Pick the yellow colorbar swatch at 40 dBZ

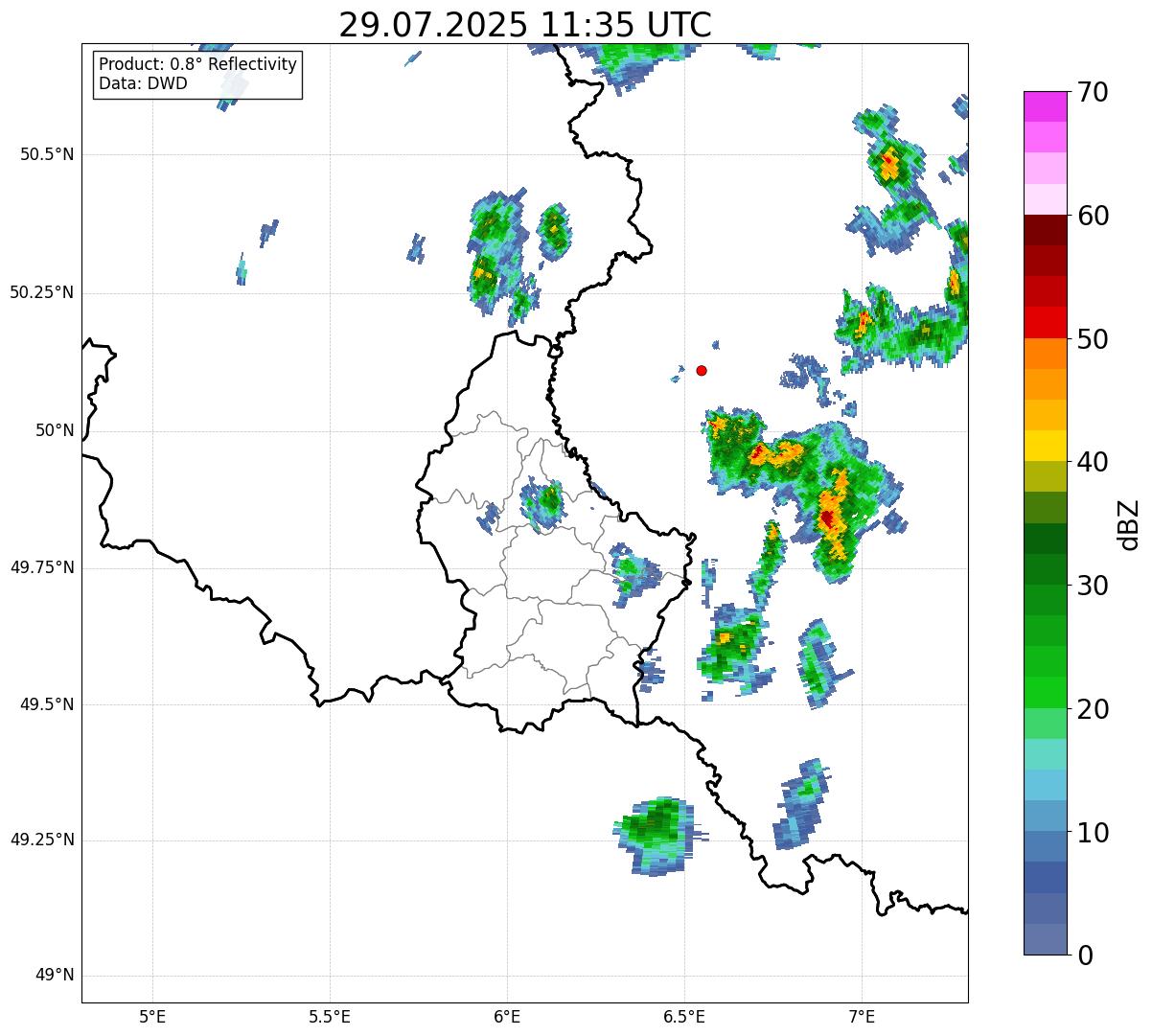pyautogui.click(x=1046, y=446)
